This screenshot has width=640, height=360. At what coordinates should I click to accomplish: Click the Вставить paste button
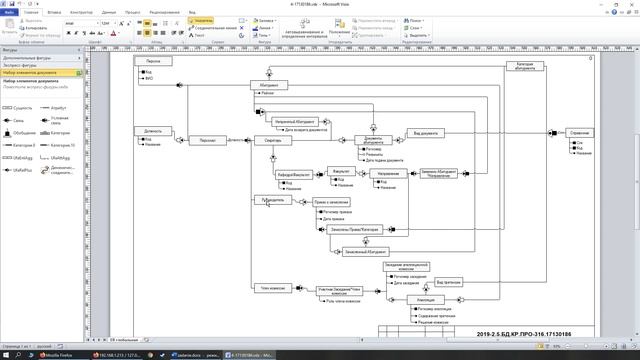[9, 27]
